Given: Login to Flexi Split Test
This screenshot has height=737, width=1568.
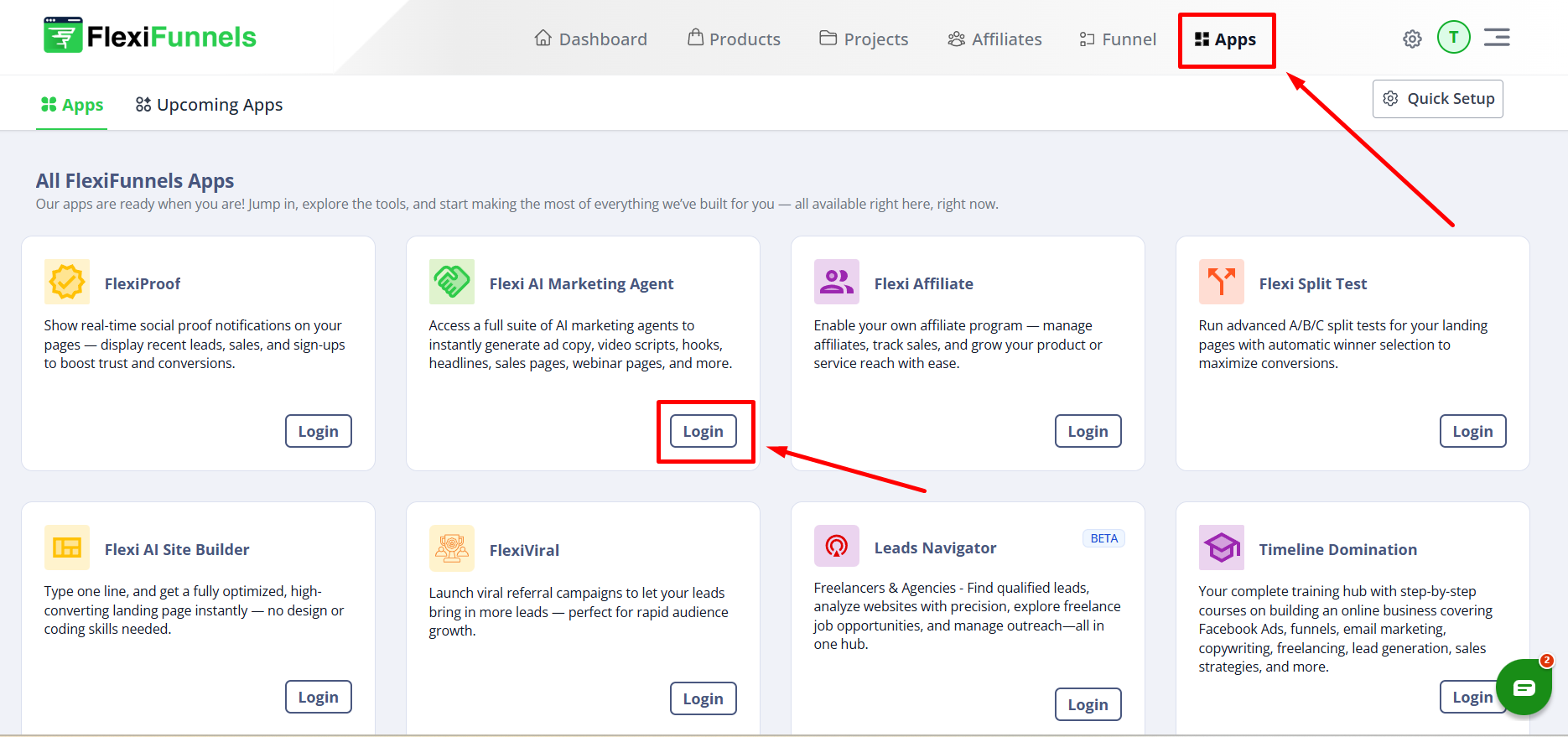Looking at the screenshot, I should (x=1473, y=431).
